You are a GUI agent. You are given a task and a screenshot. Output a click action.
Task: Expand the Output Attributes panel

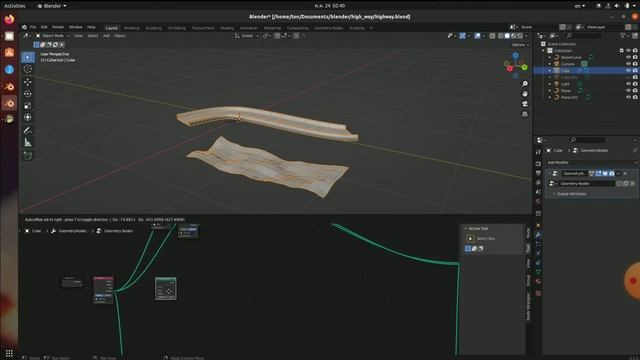point(570,194)
